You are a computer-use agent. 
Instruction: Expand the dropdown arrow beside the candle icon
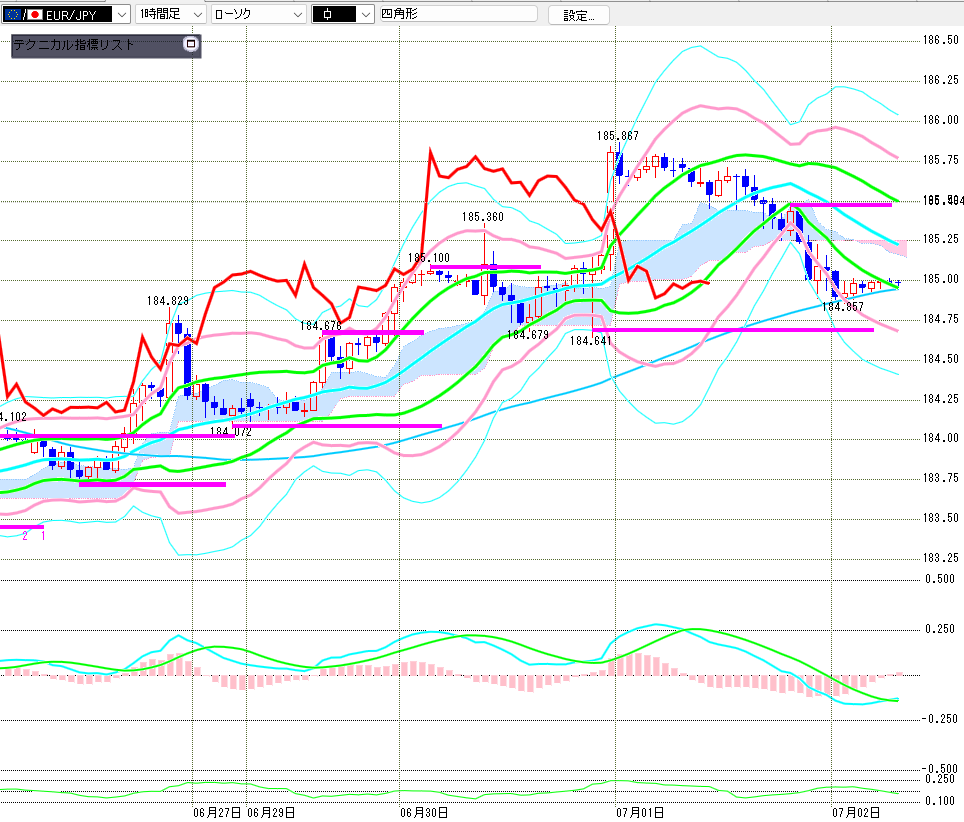pos(365,14)
